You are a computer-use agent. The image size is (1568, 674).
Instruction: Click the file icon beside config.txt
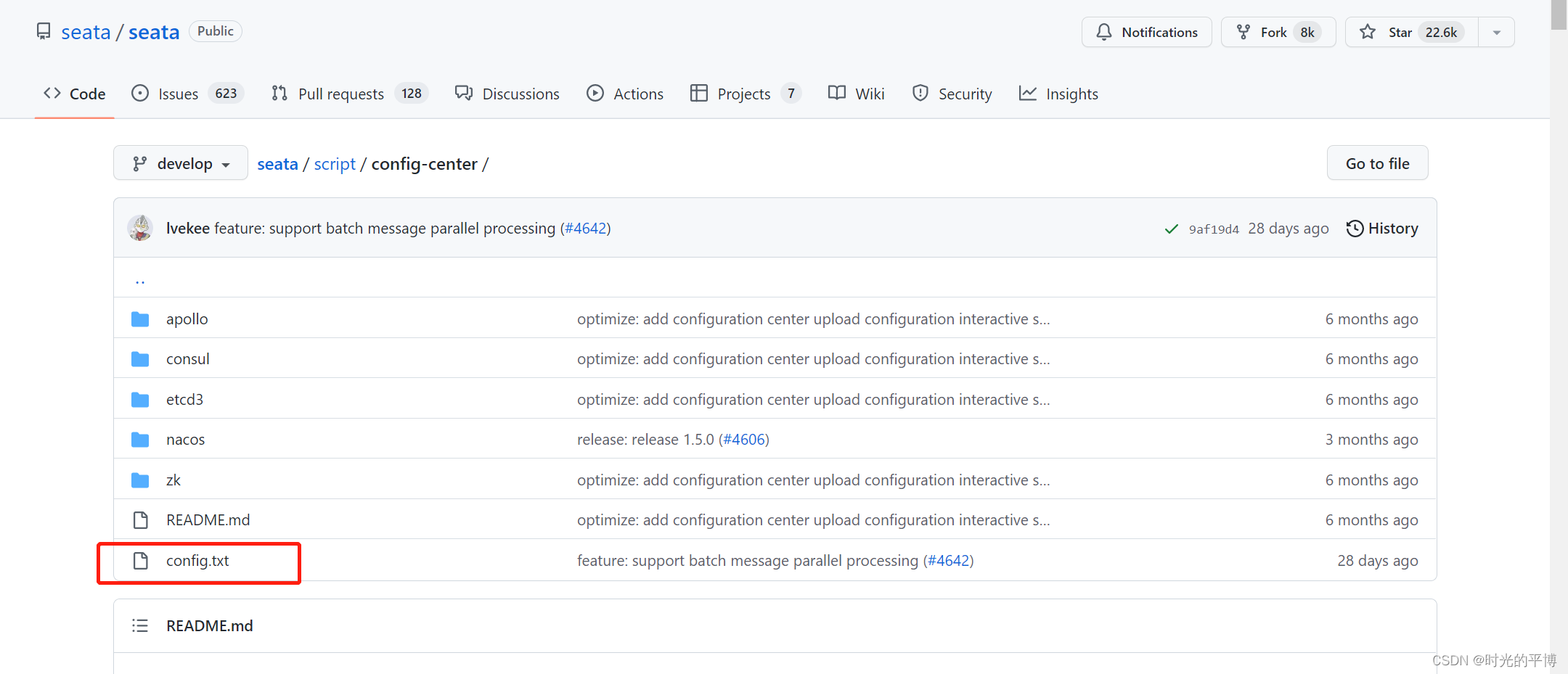(140, 561)
